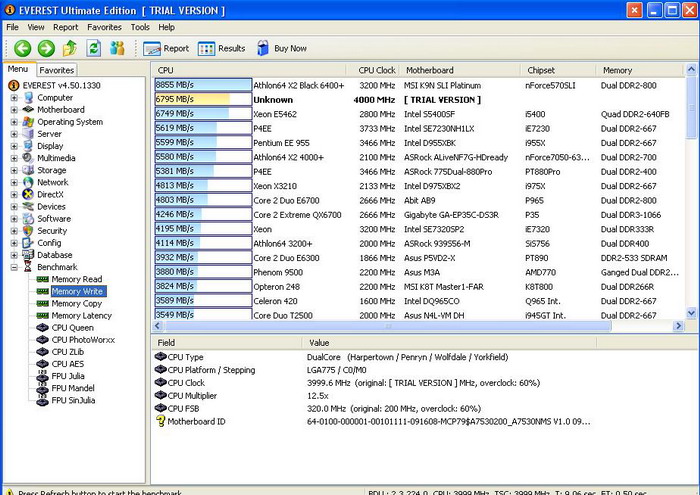This screenshot has width=700, height=495.
Task: Click the CPU Queen chip icon
Action: point(42,328)
